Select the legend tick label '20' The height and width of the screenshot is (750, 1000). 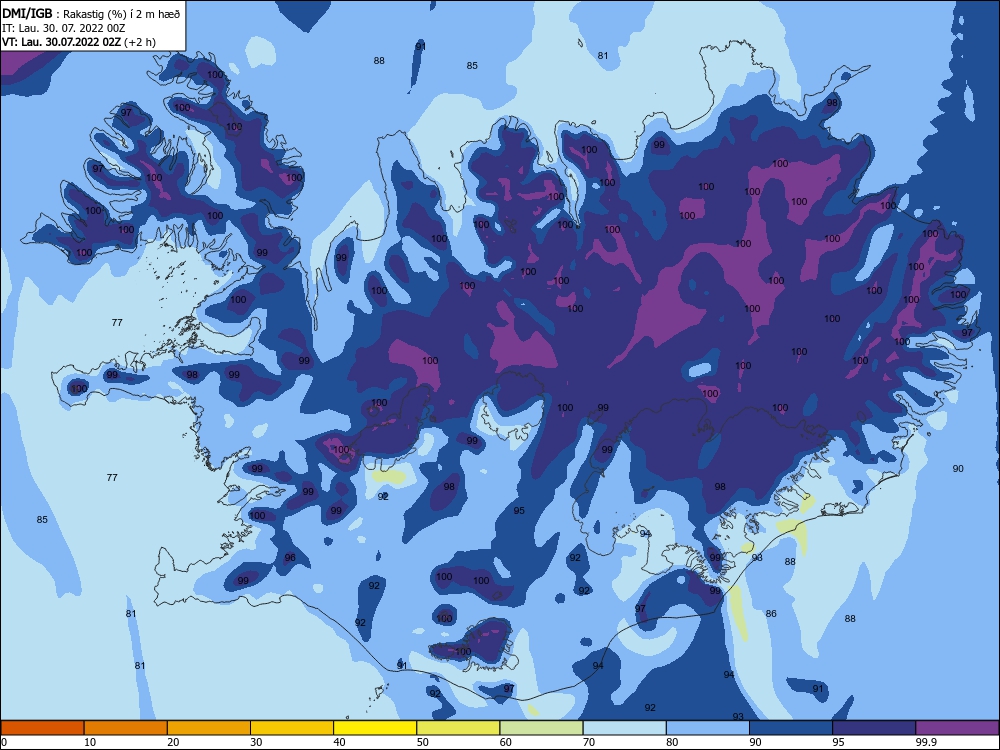[173, 742]
